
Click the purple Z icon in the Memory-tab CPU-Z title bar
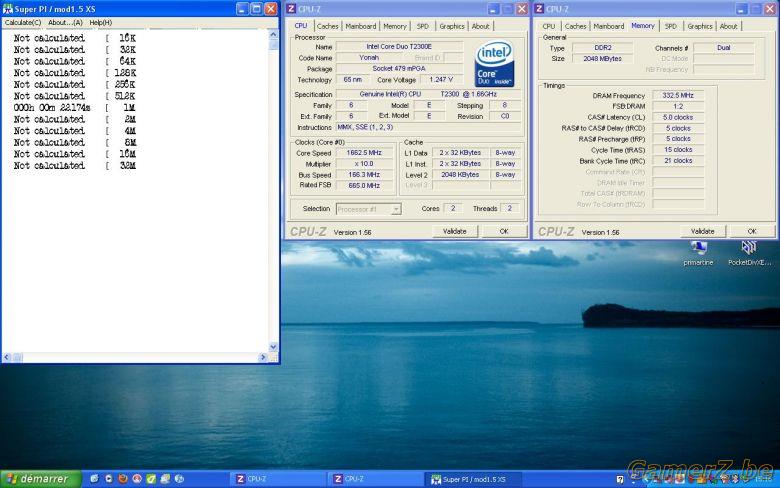539,9
